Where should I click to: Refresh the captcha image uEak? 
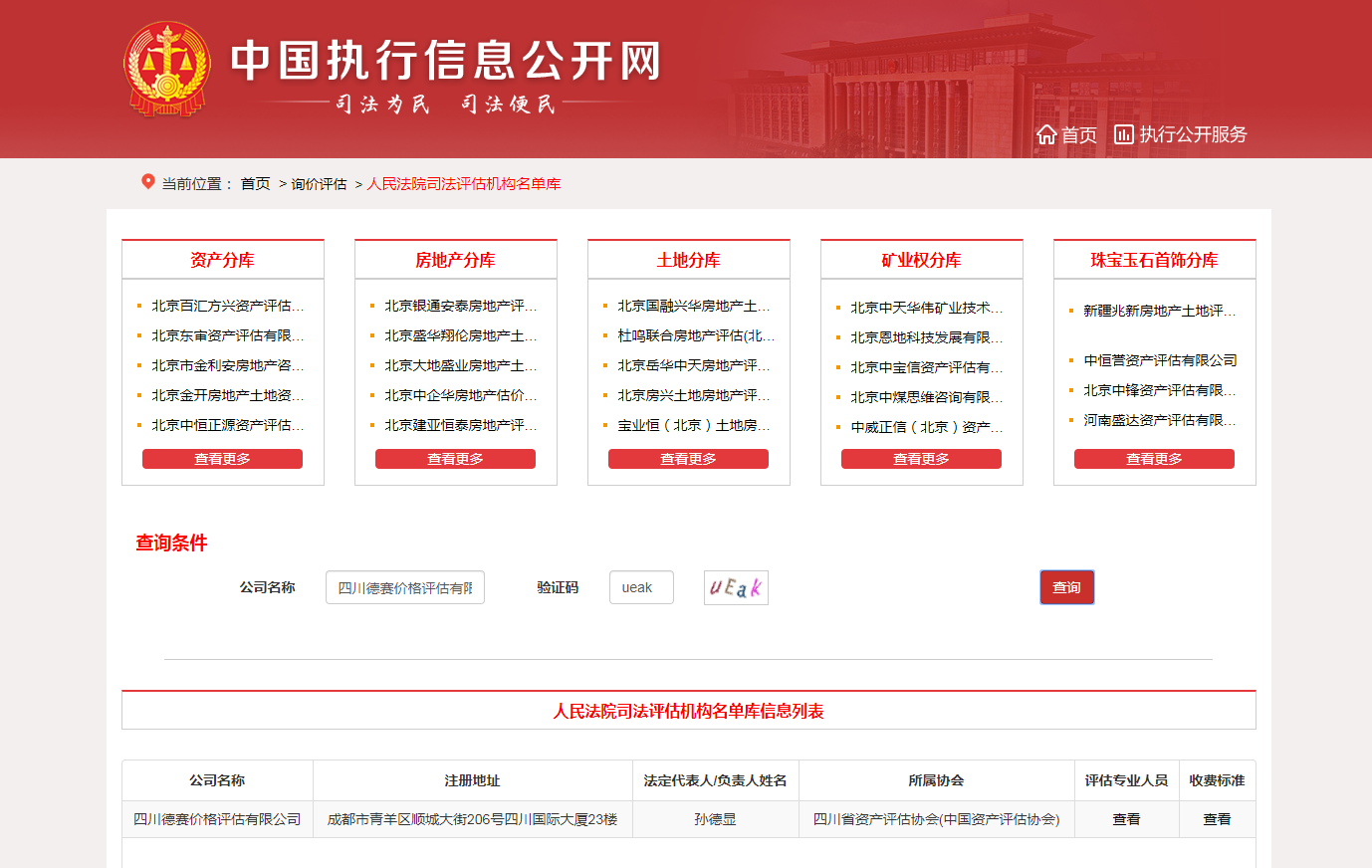coord(736,587)
